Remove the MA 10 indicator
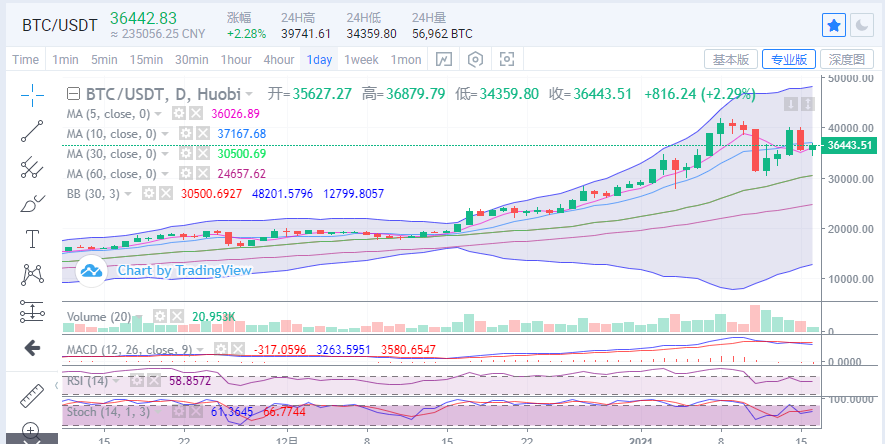Viewport: 885px width, 444px height. tap(201, 134)
